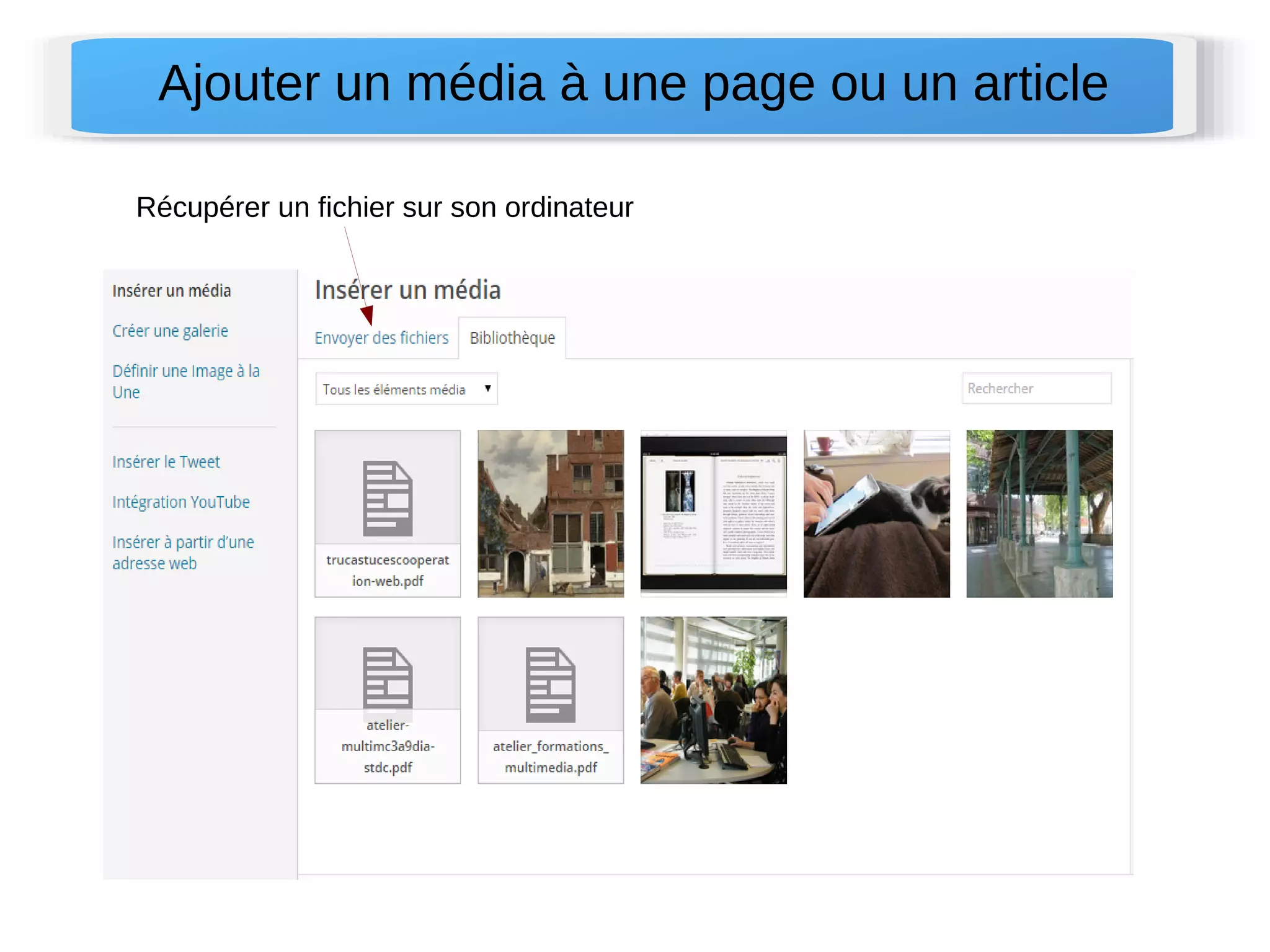Viewport: 1270px width, 952px height.
Task: Open the 'Tous les éléments média' dropdown
Action: (x=406, y=389)
